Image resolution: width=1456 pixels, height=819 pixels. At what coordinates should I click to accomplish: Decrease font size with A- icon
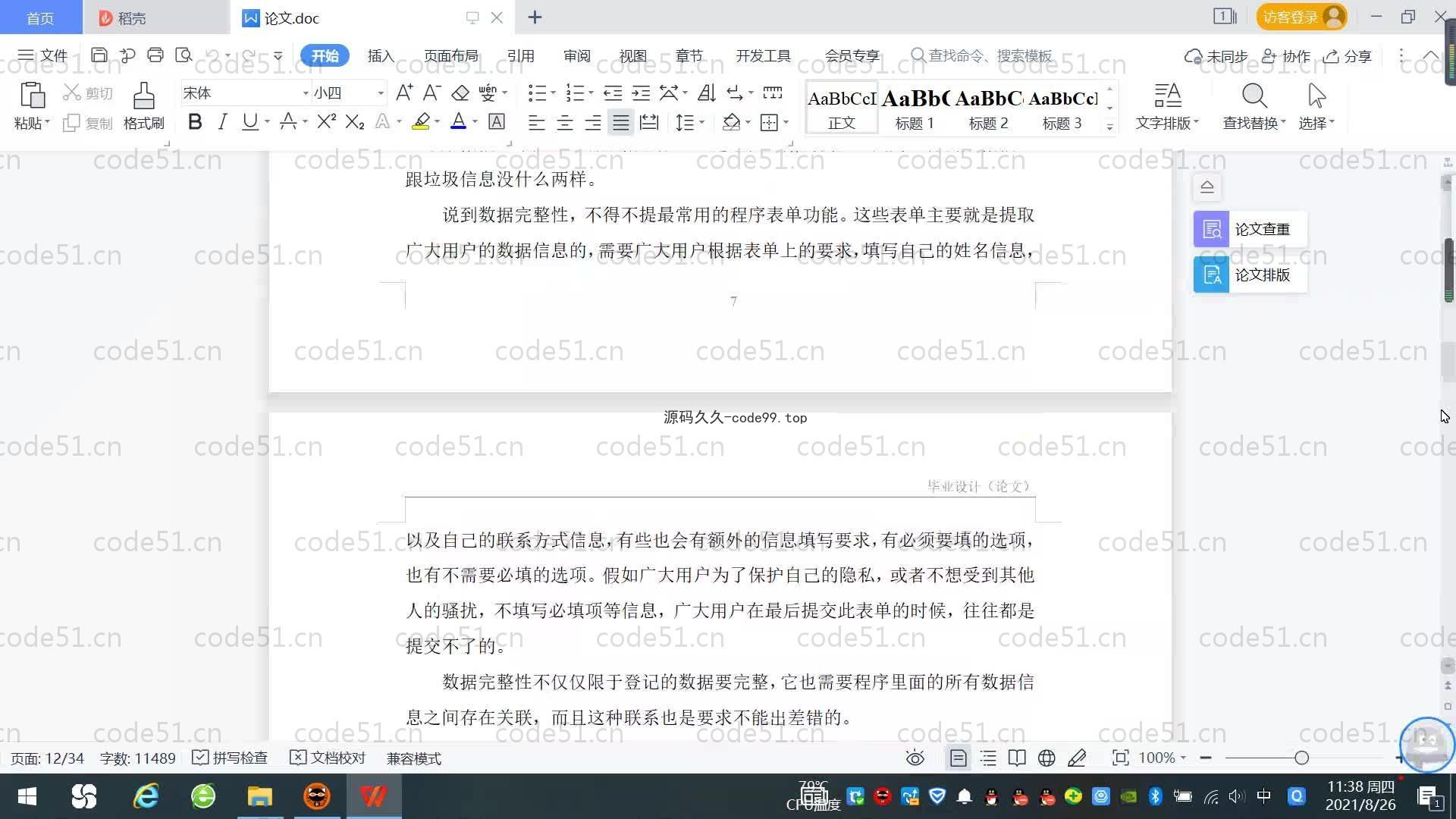click(x=431, y=93)
